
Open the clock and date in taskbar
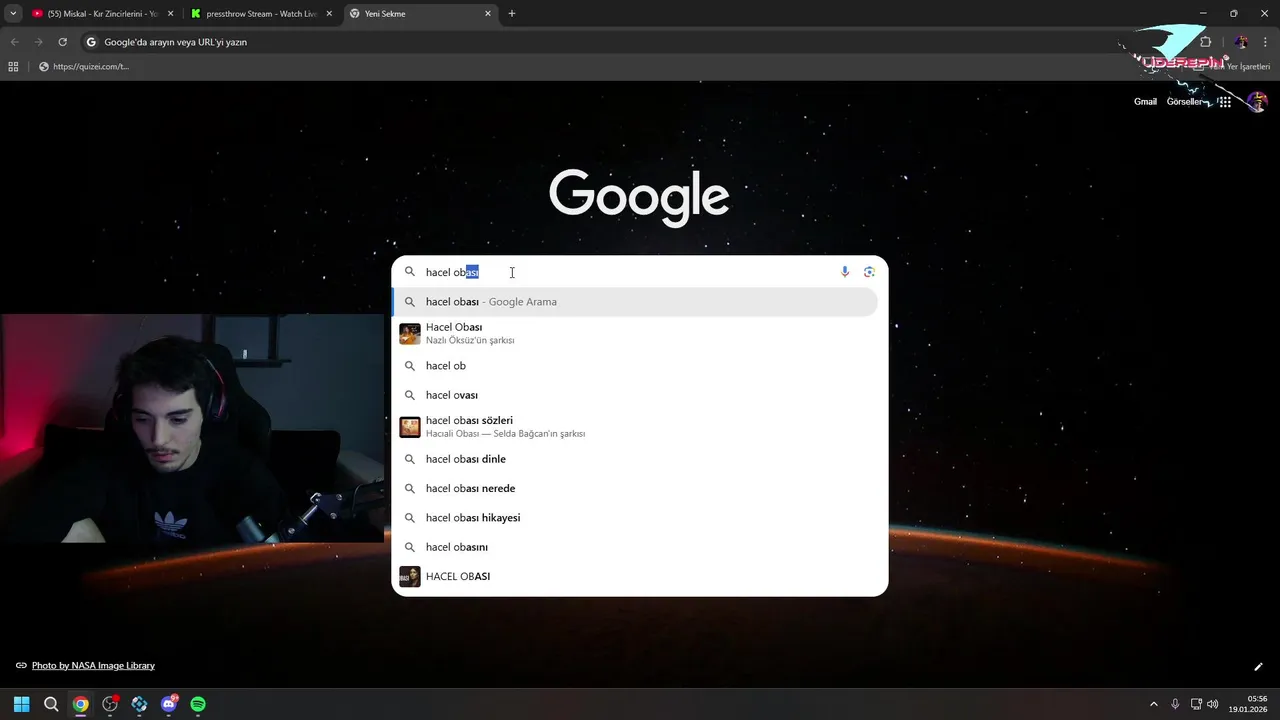pos(1249,704)
